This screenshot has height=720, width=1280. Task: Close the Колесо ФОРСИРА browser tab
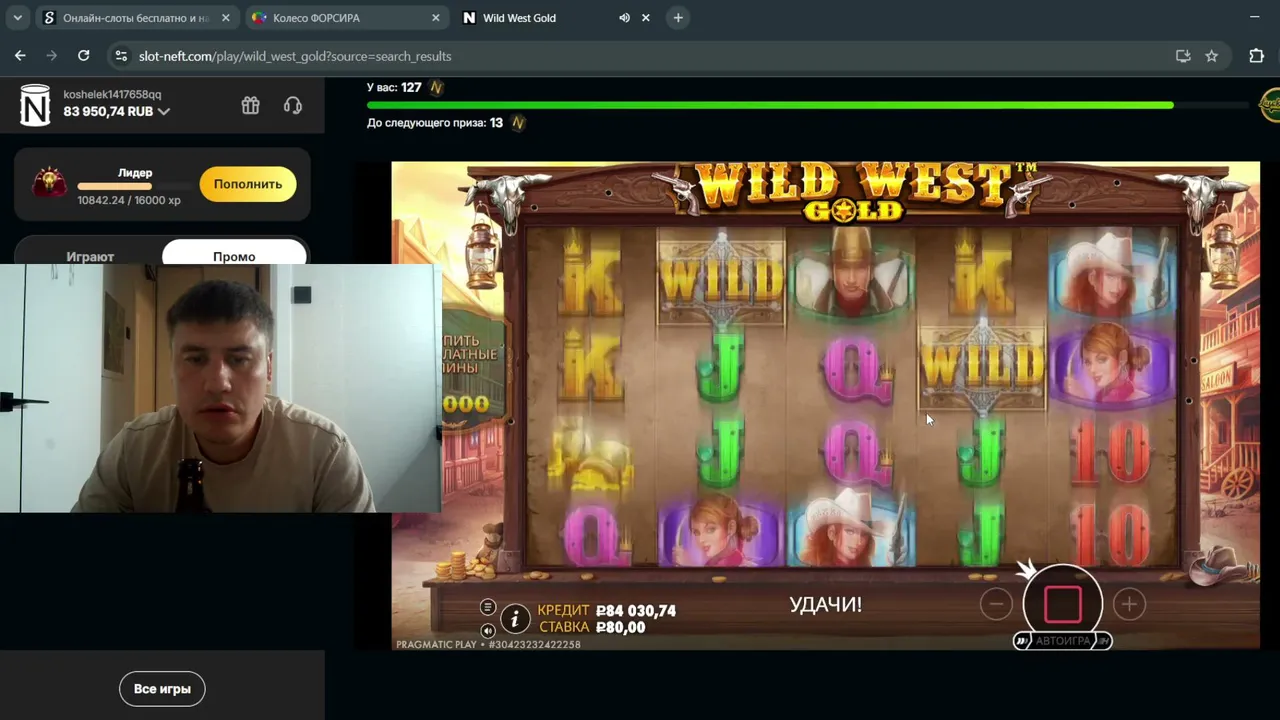[435, 18]
